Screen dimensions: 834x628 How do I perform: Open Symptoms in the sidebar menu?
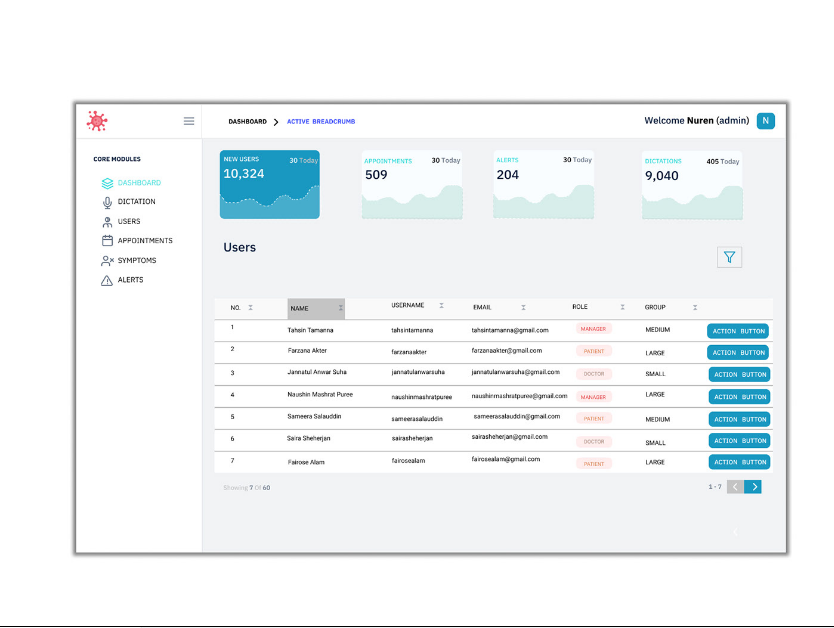[137, 261]
